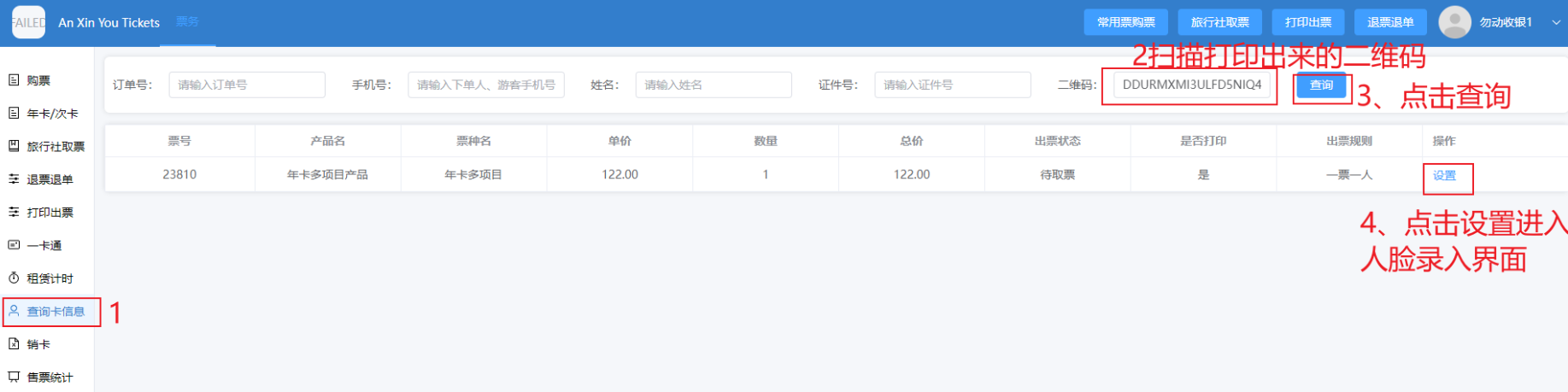
Task: Click the 票种名 column header
Action: click(x=473, y=141)
